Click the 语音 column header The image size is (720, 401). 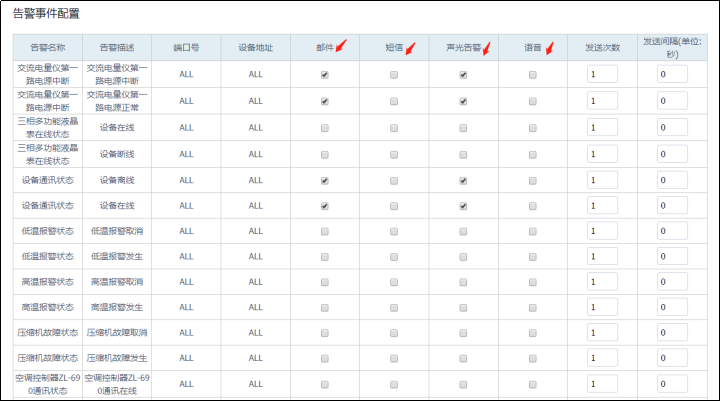[532, 48]
